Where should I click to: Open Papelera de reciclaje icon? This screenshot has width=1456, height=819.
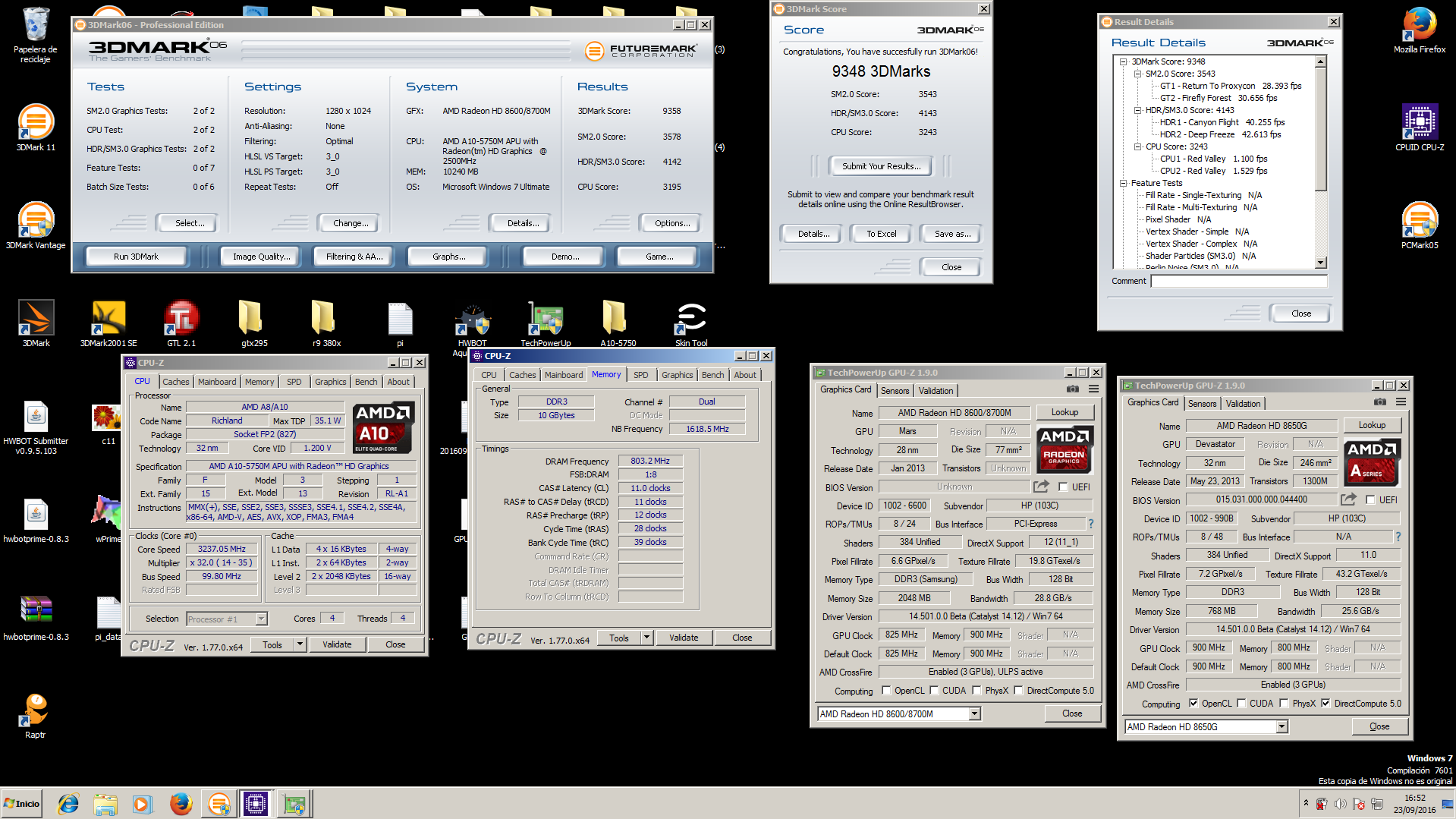pos(36,34)
